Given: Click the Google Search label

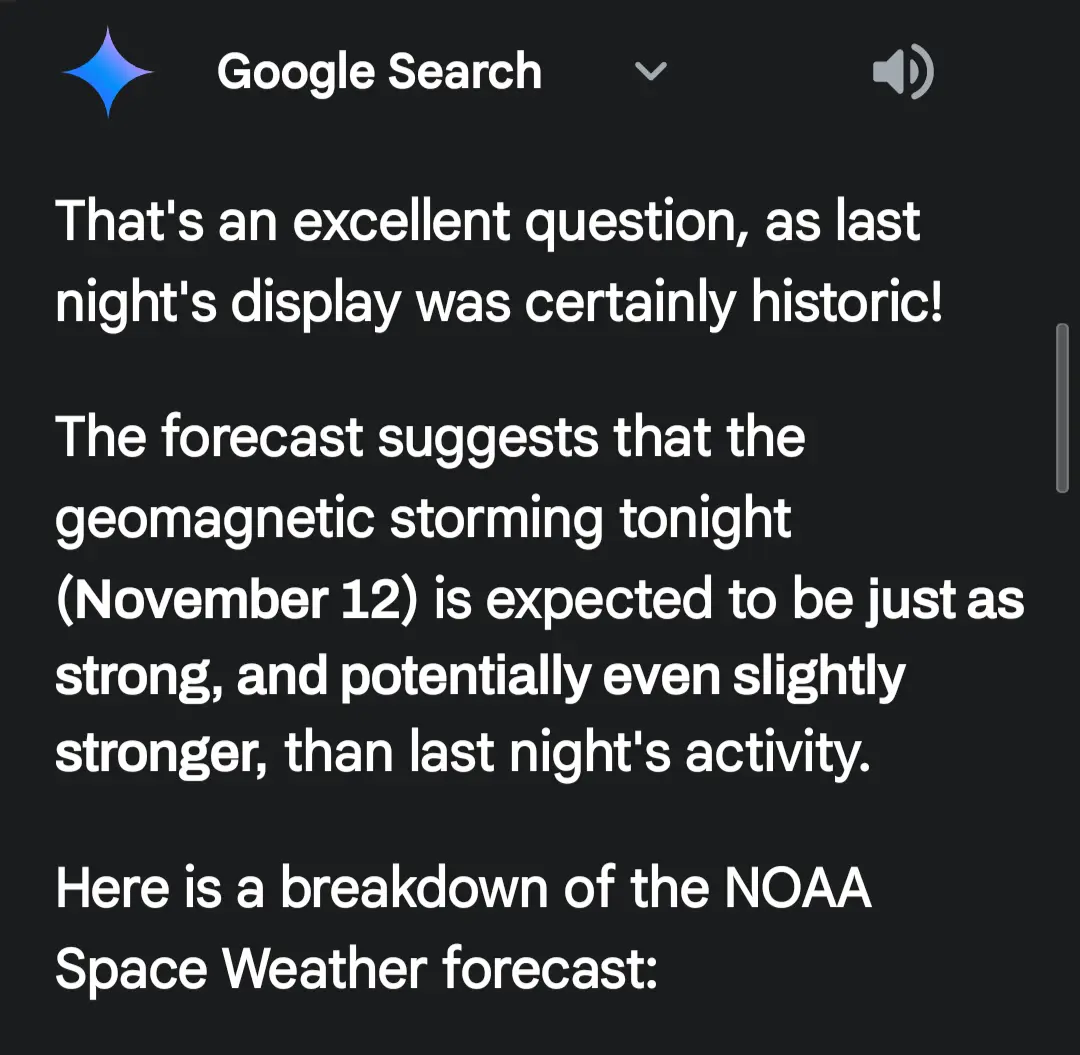Looking at the screenshot, I should coord(379,72).
